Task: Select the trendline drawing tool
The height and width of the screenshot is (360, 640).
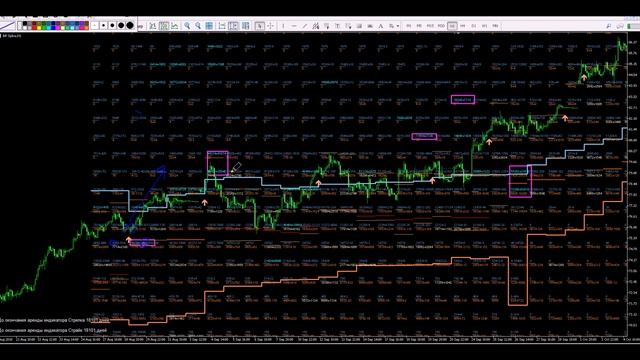Action: click(x=304, y=26)
